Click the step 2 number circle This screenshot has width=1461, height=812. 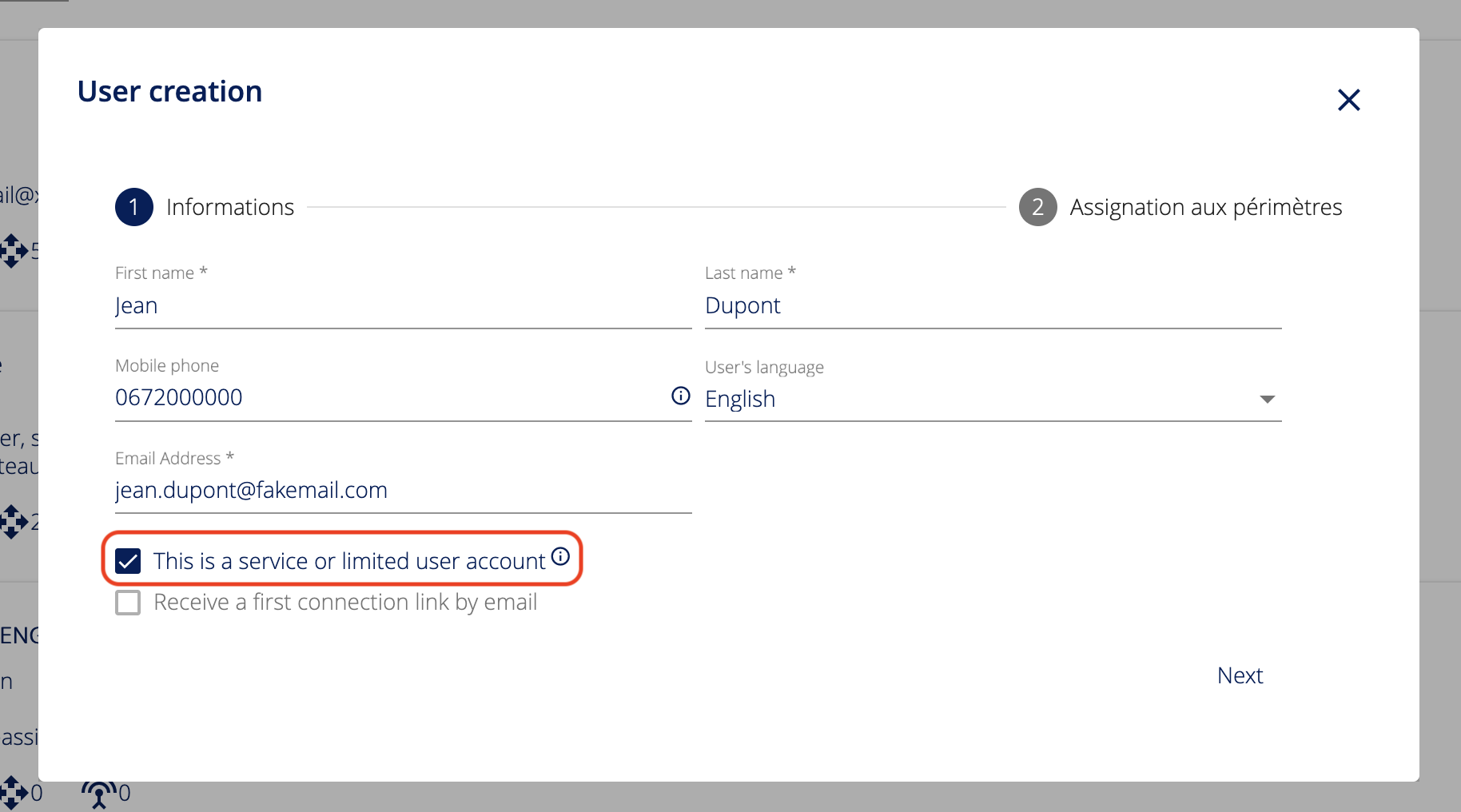click(x=1037, y=207)
